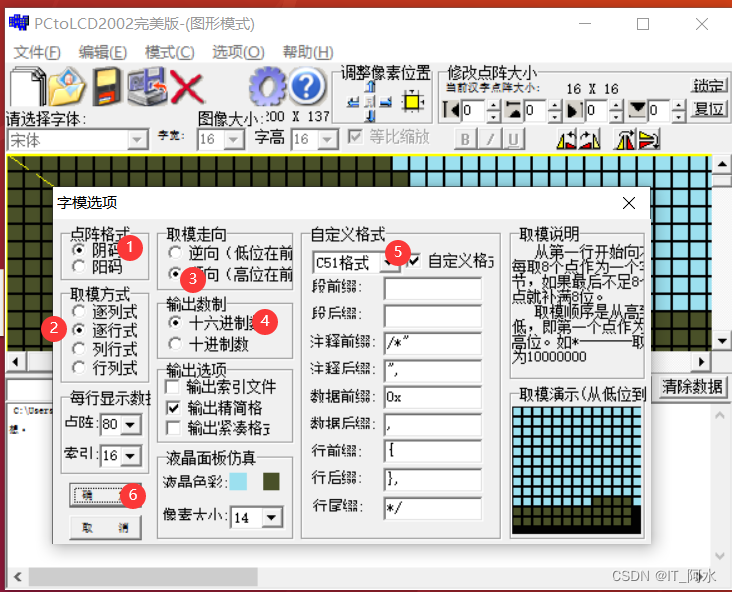The height and width of the screenshot is (592, 732).
Task: Toggle 输出精简格式 checkbox
Action: 173,408
